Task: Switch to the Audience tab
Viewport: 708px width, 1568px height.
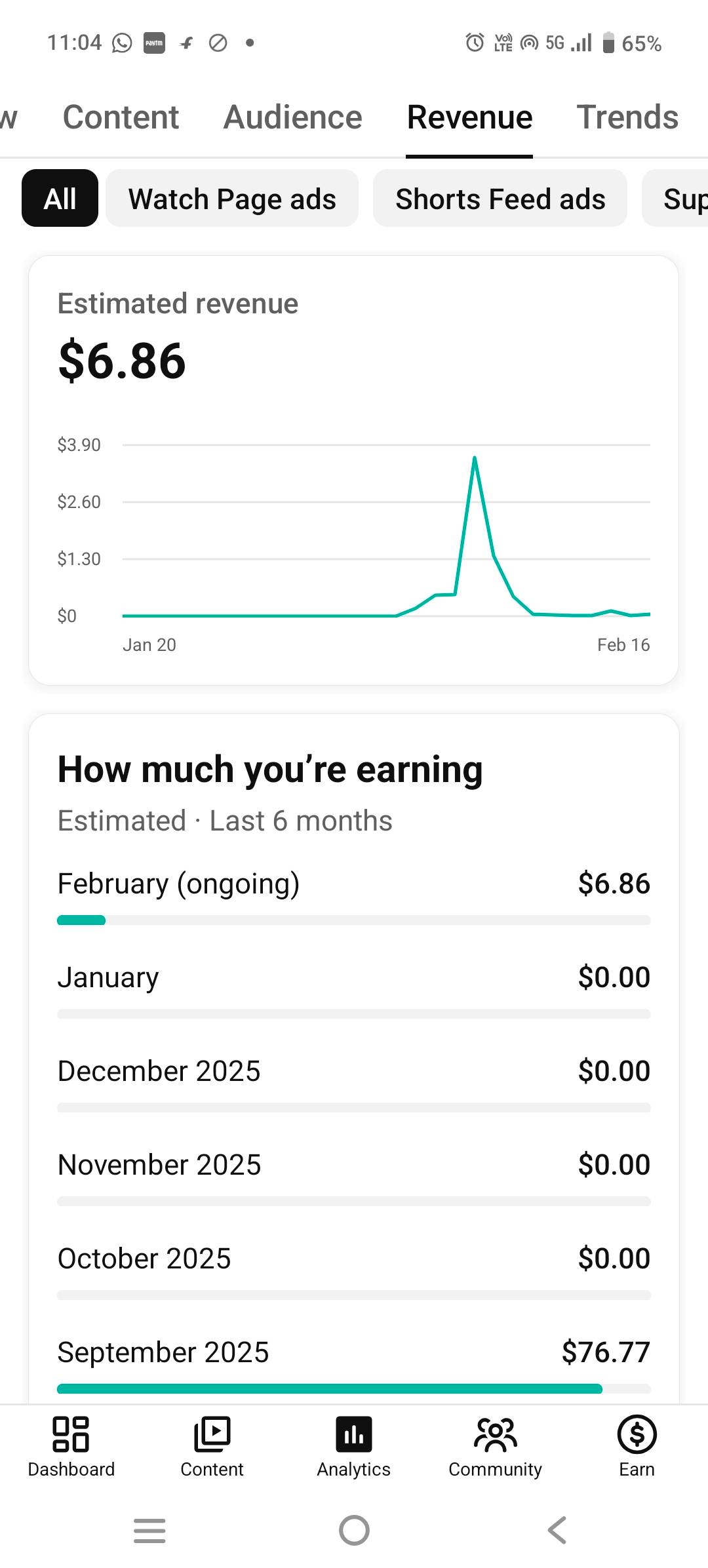Action: click(292, 118)
